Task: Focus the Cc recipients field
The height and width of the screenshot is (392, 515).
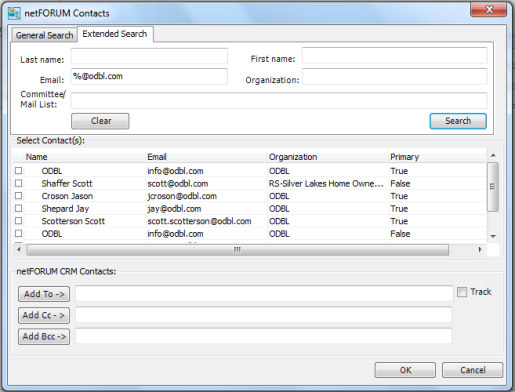Action: point(264,315)
